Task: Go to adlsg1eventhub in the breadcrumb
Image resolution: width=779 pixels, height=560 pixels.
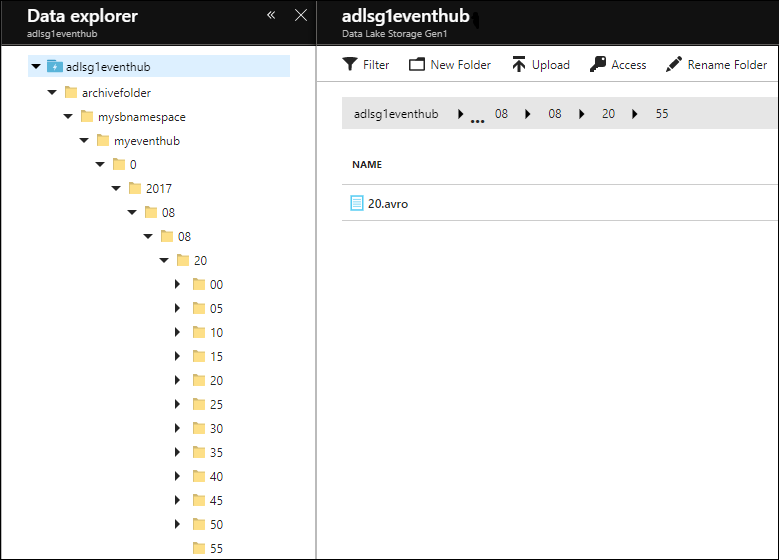Action: [x=396, y=114]
